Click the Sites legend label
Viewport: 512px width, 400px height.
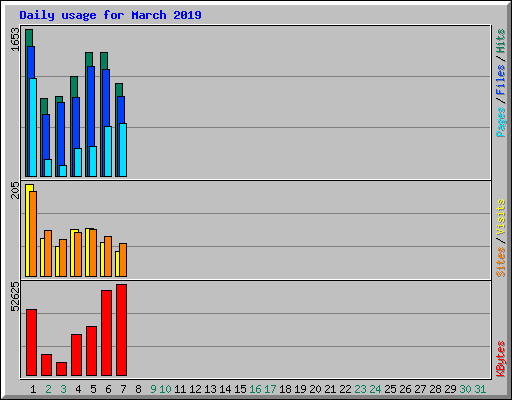[x=501, y=262]
